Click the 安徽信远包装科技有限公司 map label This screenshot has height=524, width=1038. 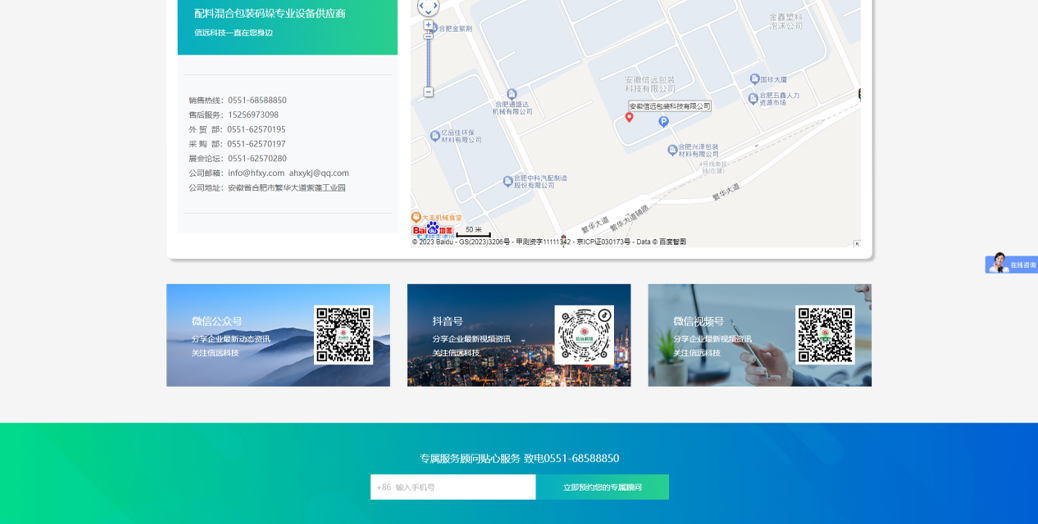click(670, 106)
